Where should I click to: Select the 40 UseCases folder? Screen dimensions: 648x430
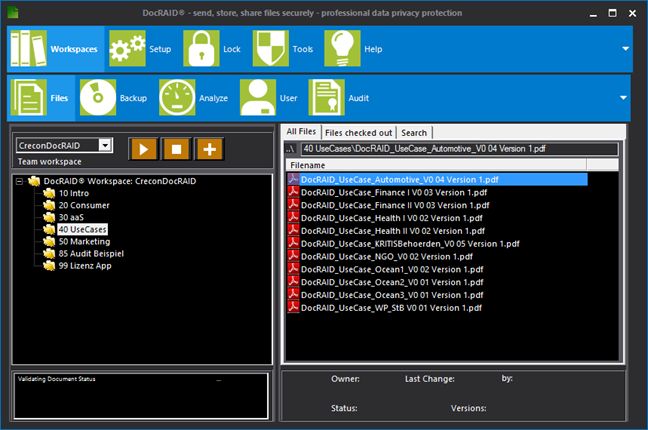[x=82, y=229]
